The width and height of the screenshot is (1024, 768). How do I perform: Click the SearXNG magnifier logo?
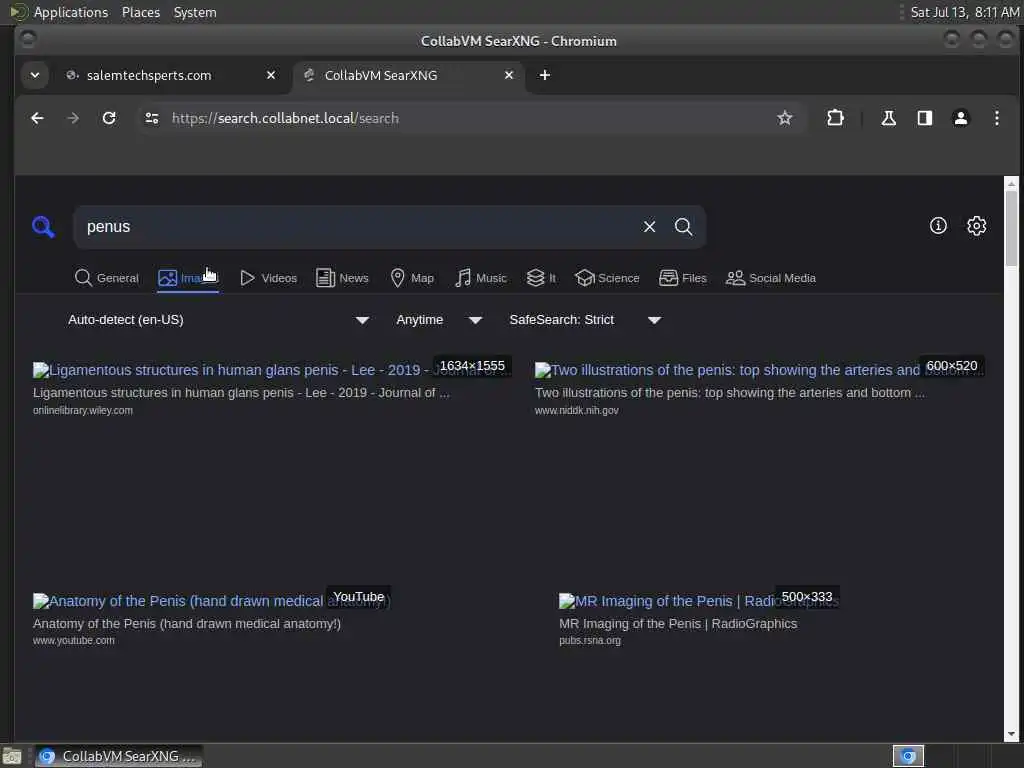tap(43, 227)
